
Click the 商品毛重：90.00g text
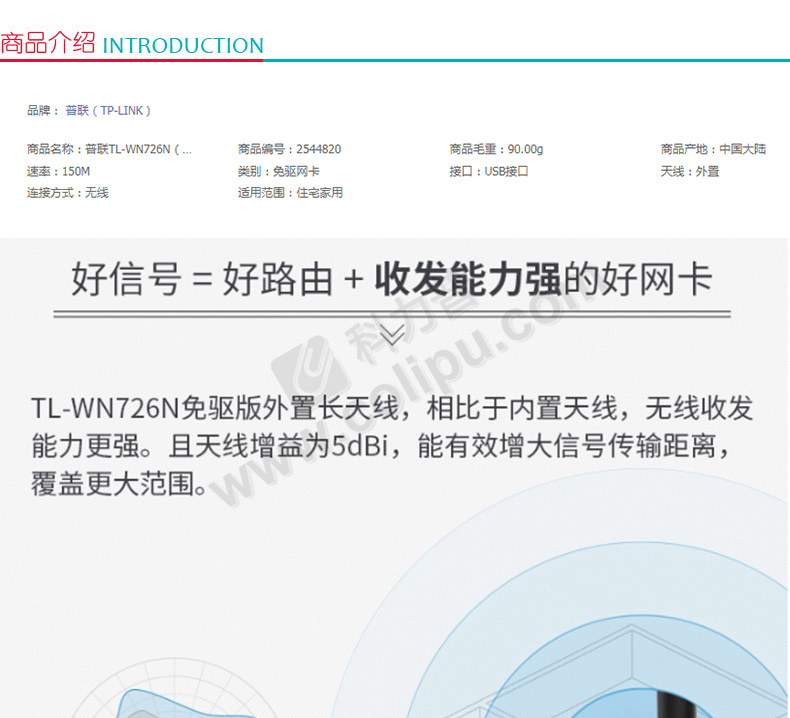click(x=496, y=149)
